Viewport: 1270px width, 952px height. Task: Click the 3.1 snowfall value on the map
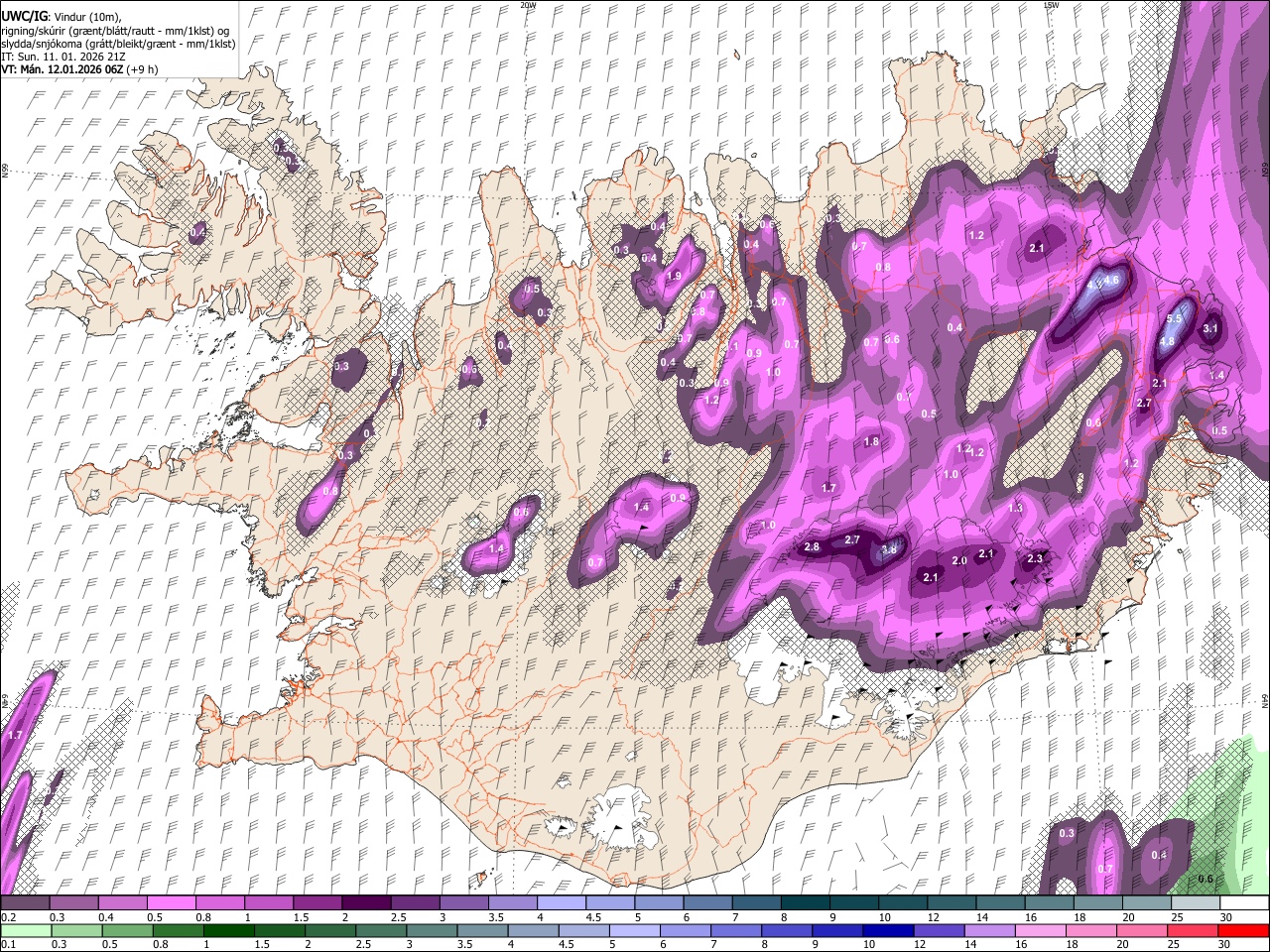[x=1210, y=328]
